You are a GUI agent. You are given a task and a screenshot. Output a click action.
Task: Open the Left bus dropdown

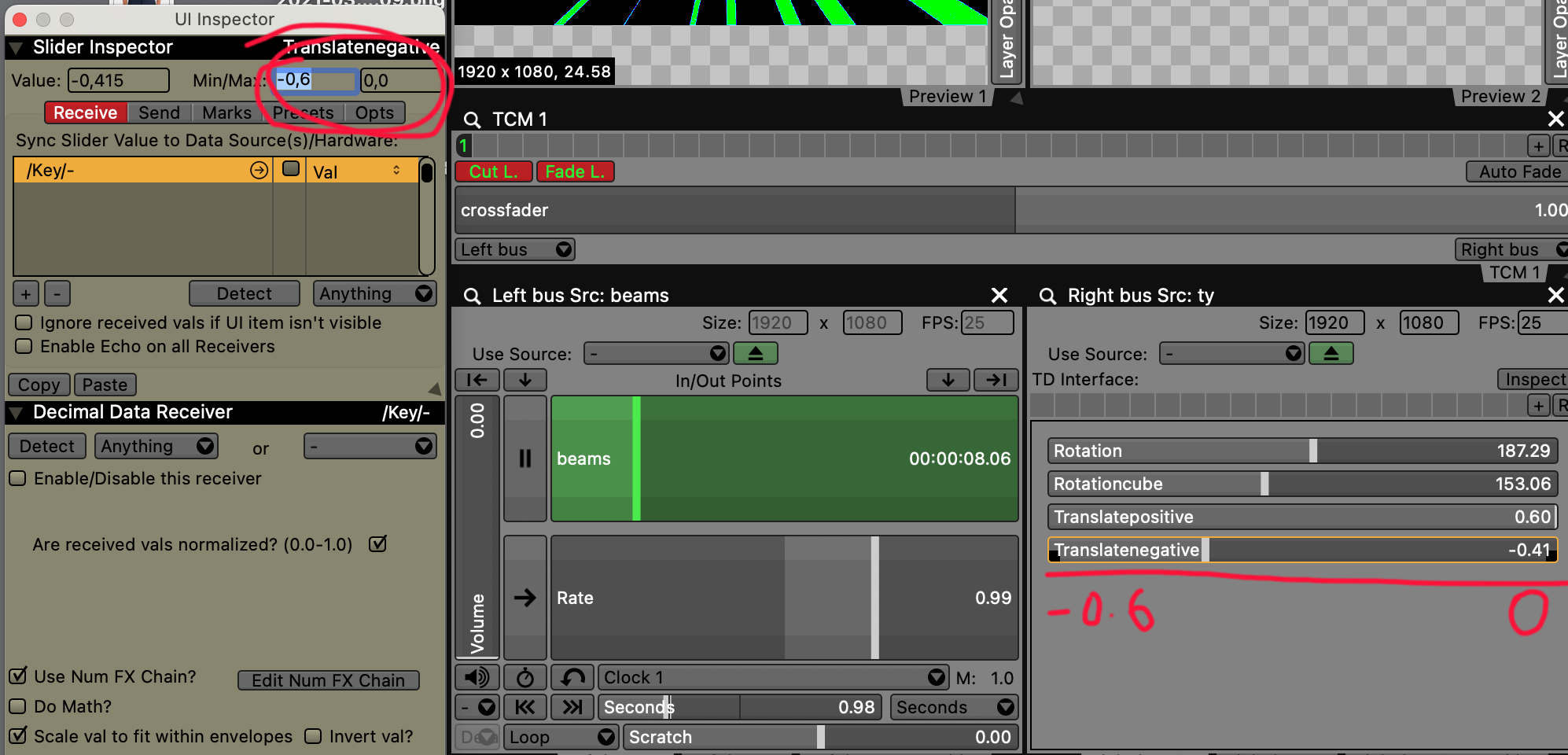(x=515, y=250)
